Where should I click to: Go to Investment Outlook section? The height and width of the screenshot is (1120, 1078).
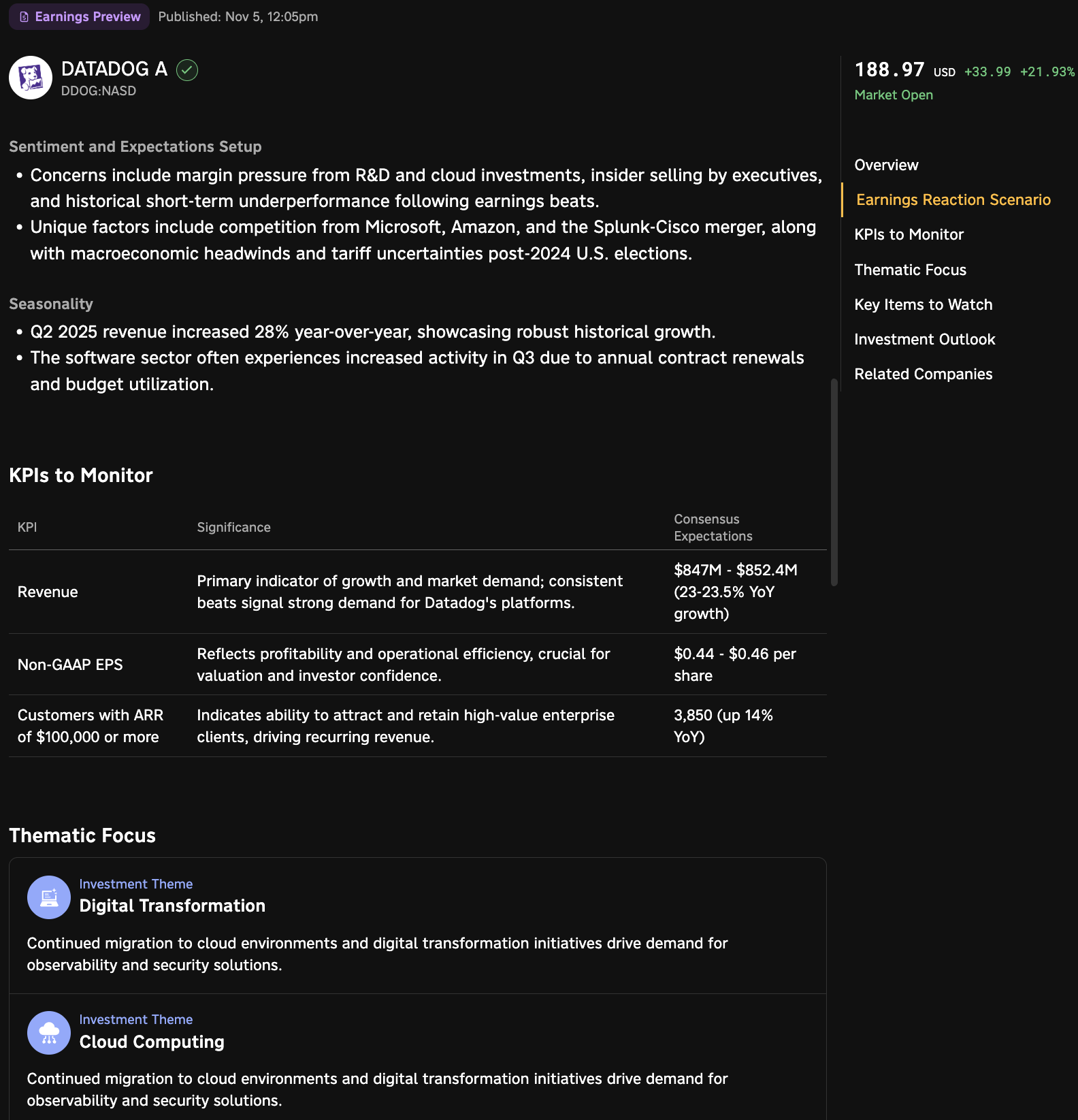925,339
